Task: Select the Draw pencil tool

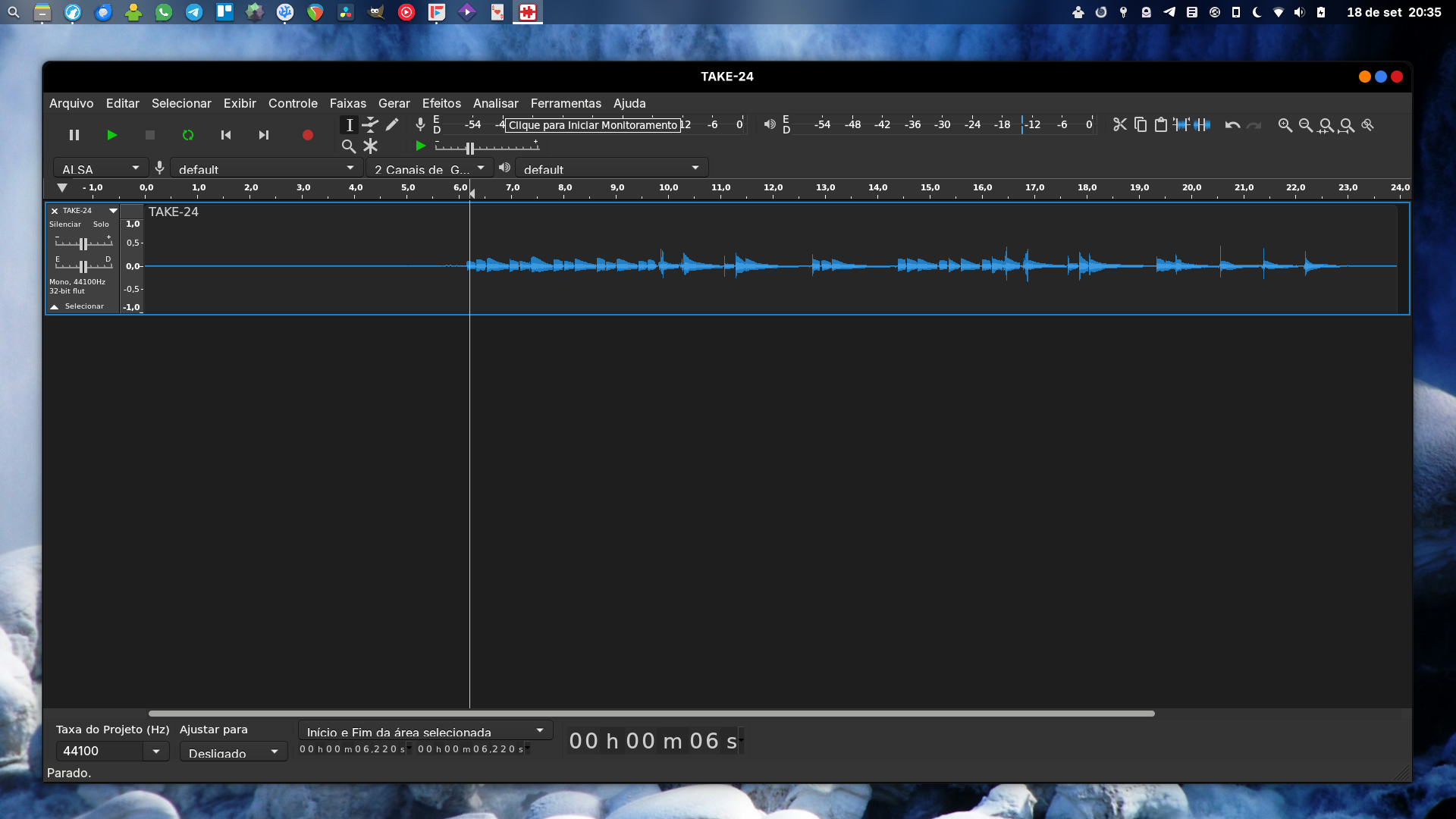Action: point(392,124)
